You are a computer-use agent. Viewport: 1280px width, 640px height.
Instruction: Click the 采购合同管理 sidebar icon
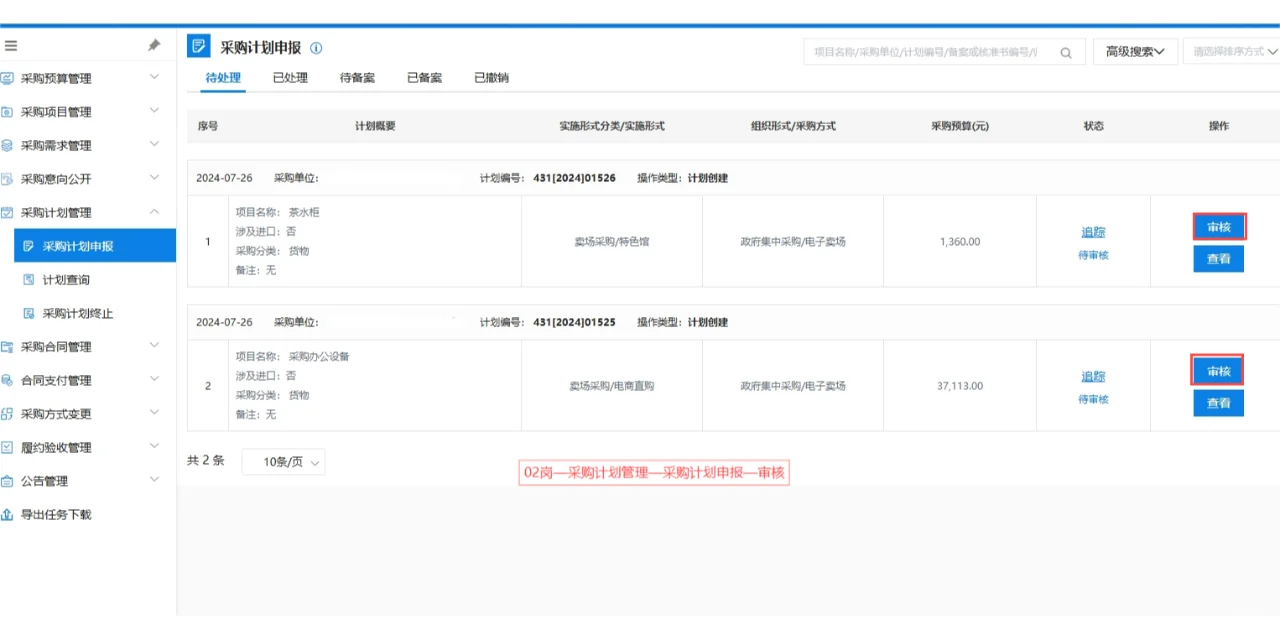pos(8,347)
